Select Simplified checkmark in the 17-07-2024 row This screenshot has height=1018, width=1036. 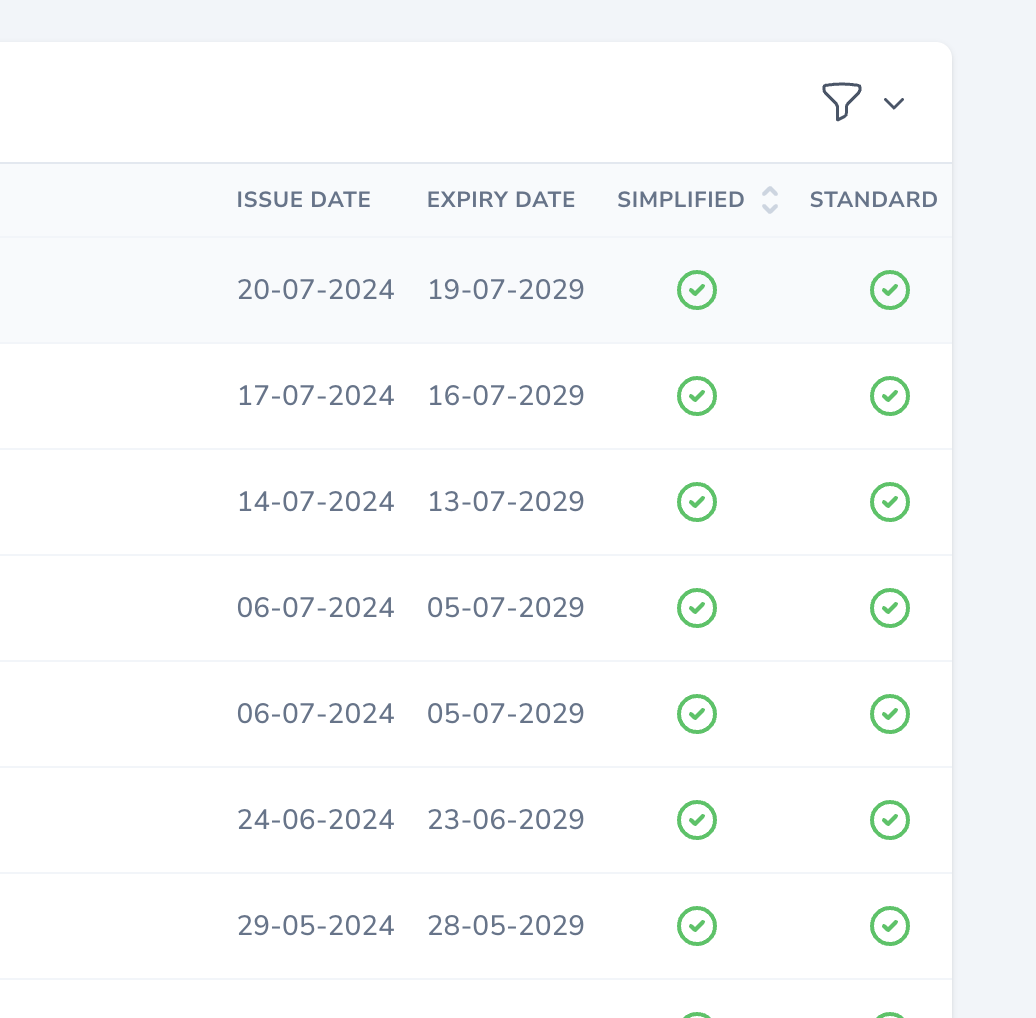pos(697,396)
